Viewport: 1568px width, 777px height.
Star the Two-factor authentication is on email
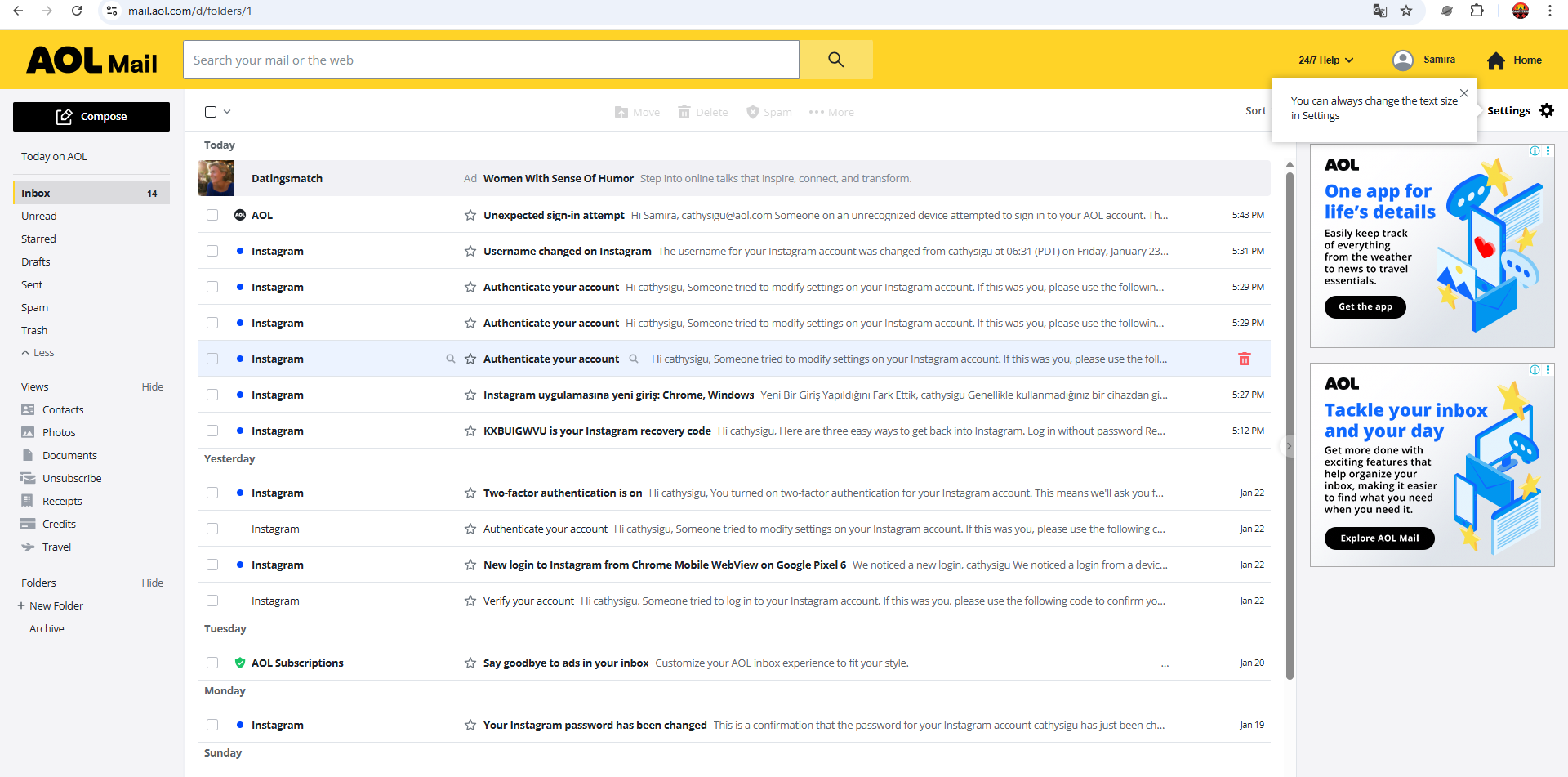470,493
